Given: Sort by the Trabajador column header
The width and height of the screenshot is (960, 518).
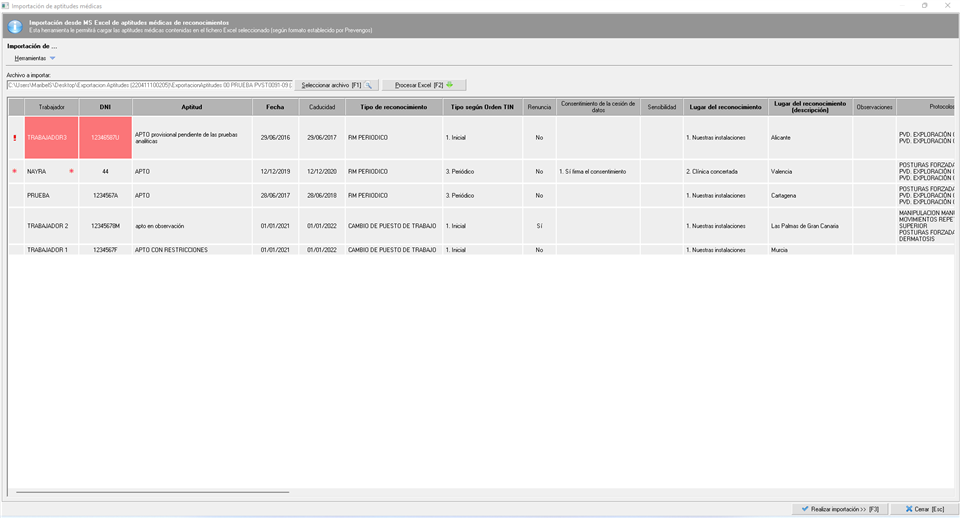Looking at the screenshot, I should pos(52,107).
